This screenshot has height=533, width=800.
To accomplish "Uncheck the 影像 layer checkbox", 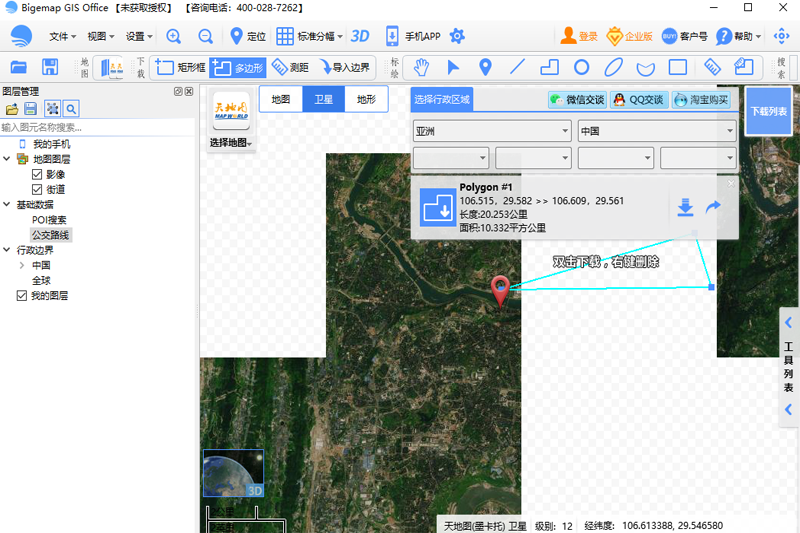I will [37, 174].
